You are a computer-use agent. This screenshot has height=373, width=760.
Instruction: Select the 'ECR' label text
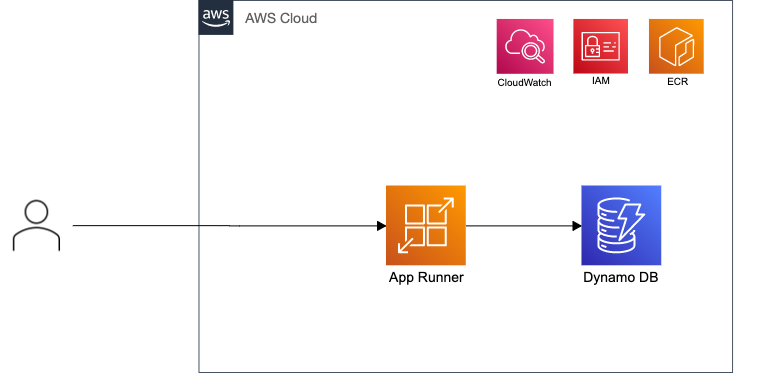pos(677,82)
